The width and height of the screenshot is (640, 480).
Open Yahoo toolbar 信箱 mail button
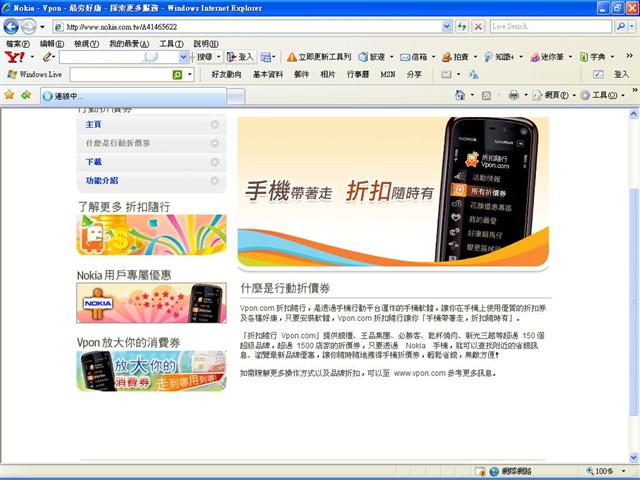pyautogui.click(x=413, y=57)
